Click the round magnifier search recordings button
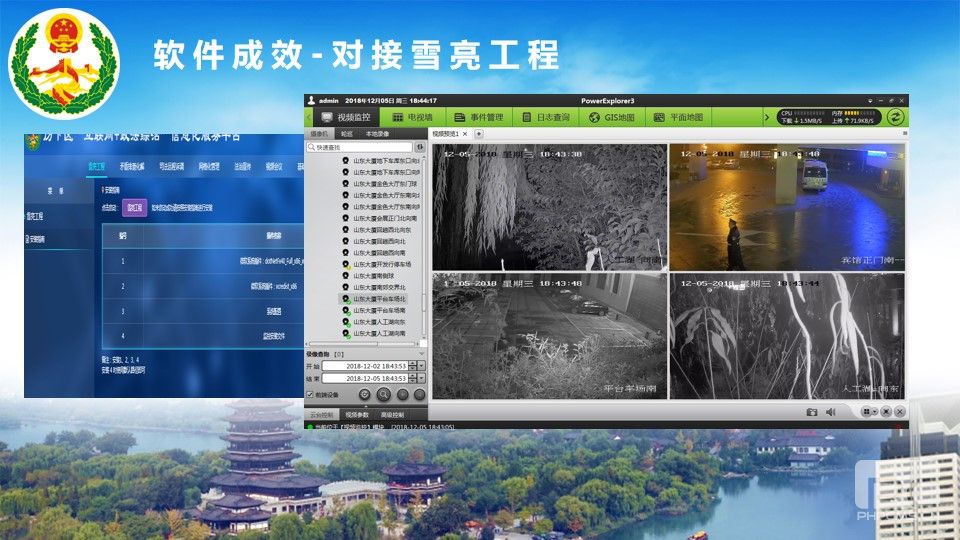Viewport: 960px width, 540px height. [384, 395]
